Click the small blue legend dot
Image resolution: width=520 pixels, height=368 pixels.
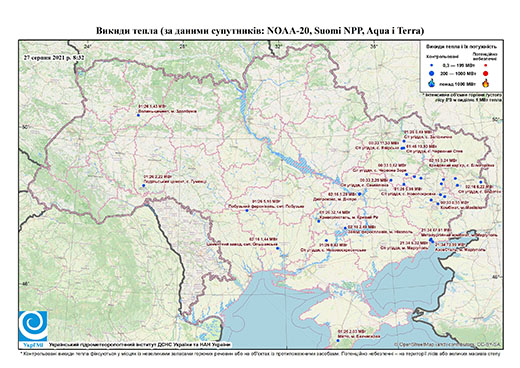click(x=432, y=65)
